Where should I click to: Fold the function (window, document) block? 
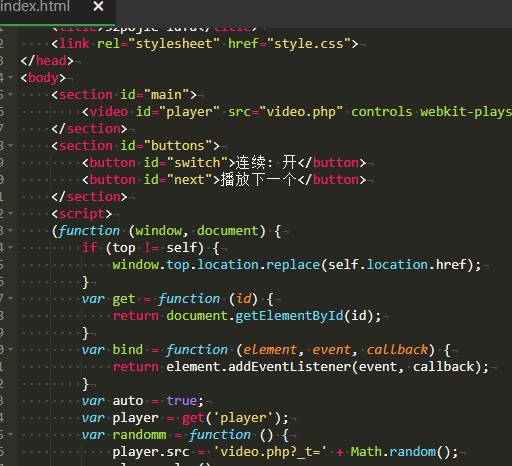[11, 230]
